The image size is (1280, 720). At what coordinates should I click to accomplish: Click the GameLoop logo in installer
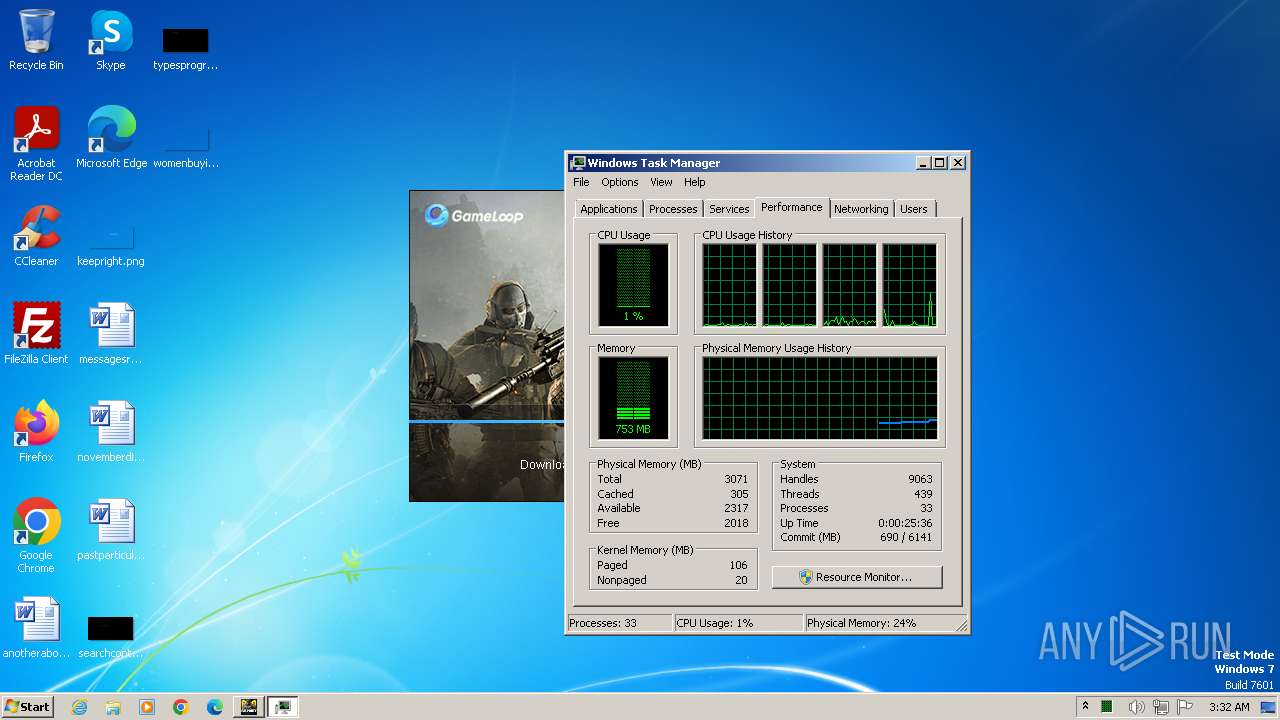tap(474, 215)
